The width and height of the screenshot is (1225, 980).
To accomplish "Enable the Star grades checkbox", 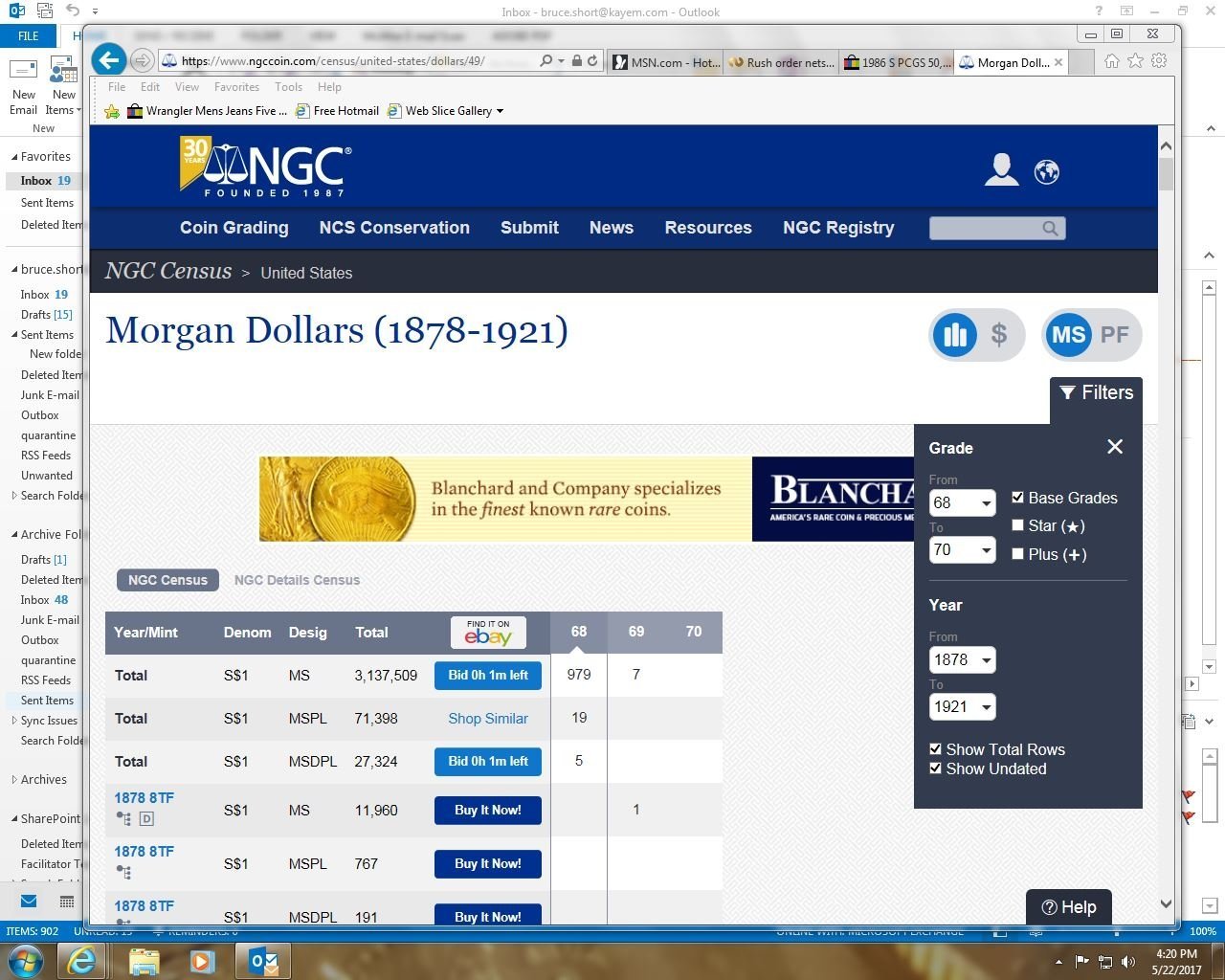I will pyautogui.click(x=1017, y=525).
